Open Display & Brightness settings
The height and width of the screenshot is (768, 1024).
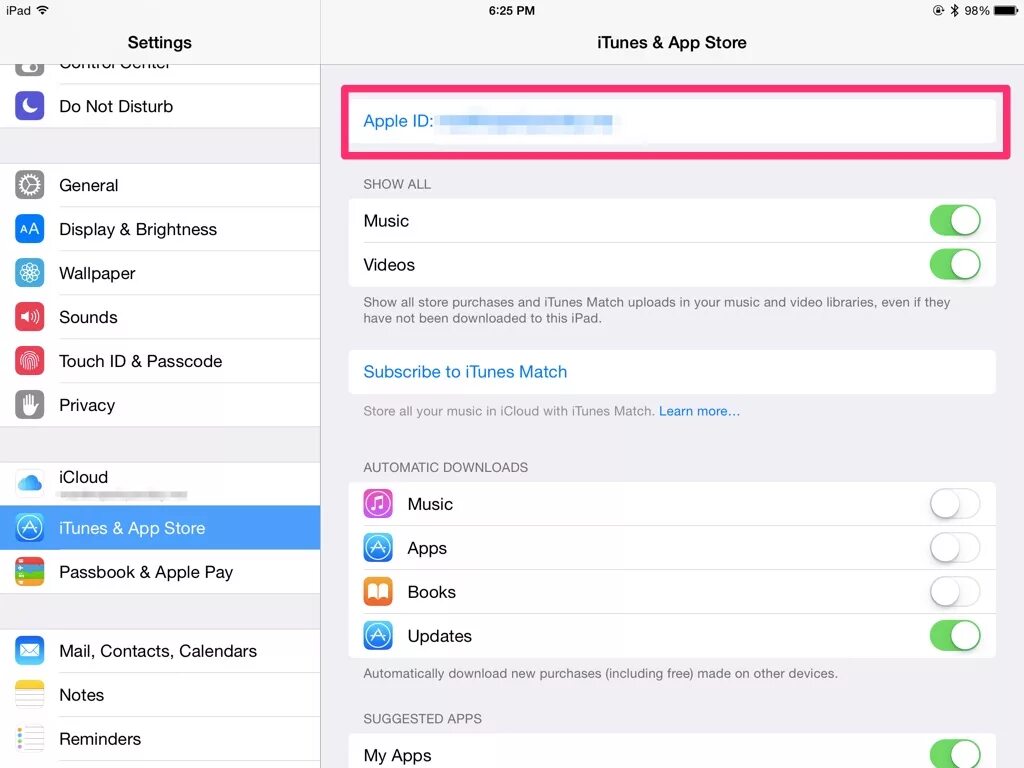[160, 229]
